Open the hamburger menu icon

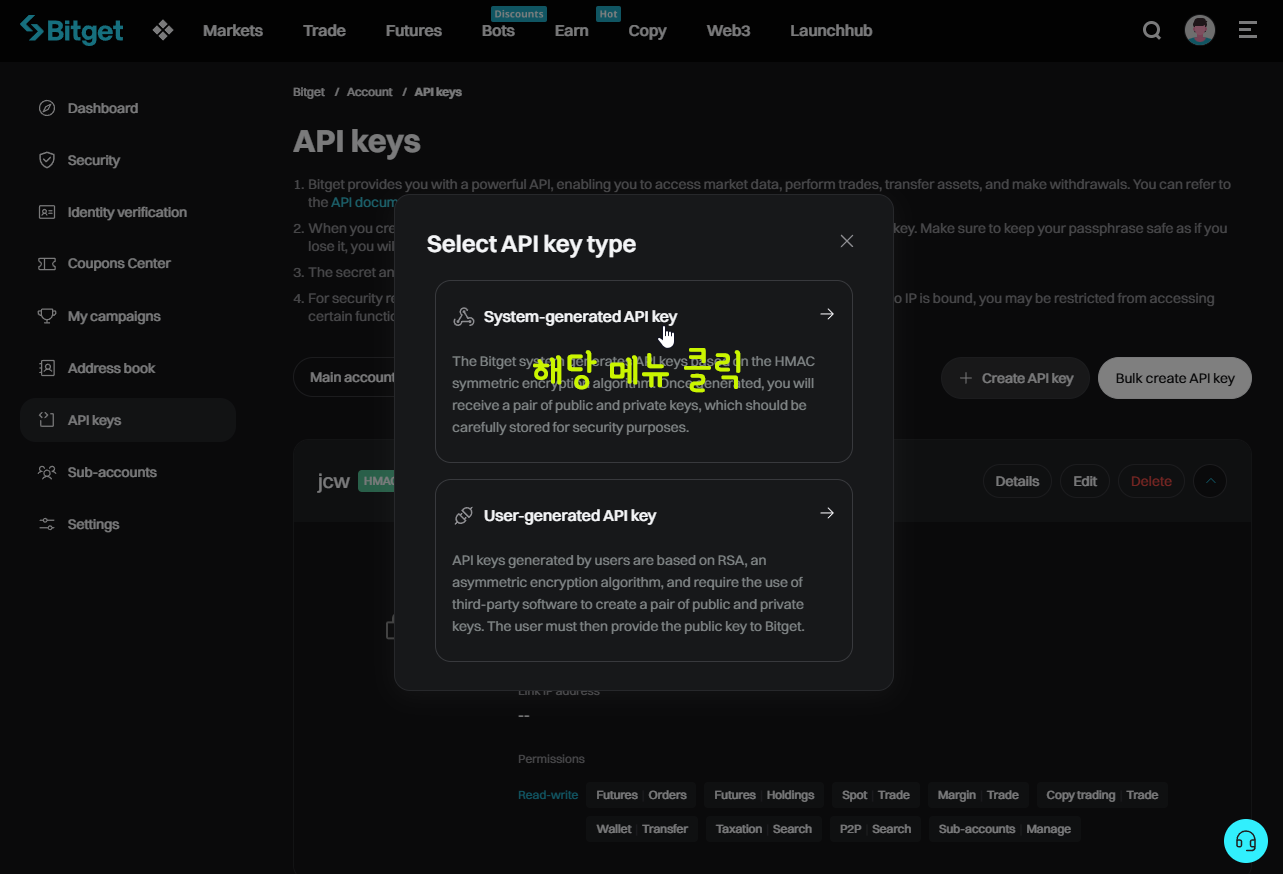click(x=1248, y=30)
